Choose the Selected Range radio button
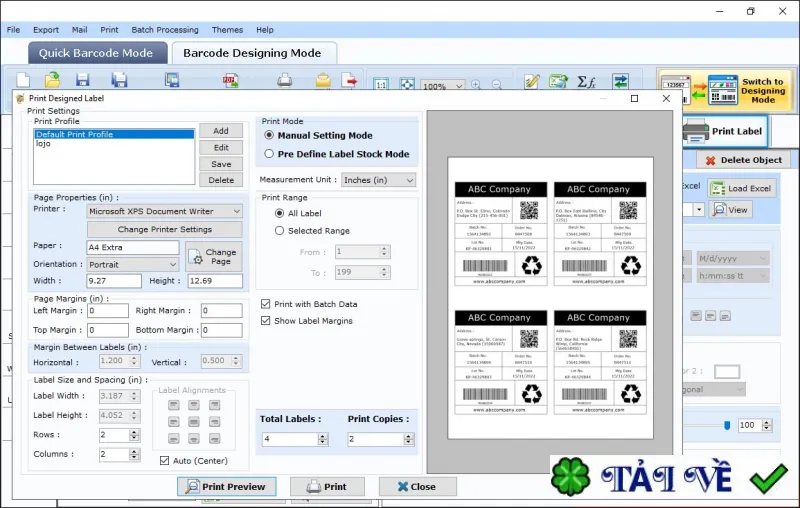The image size is (800, 508). [279, 231]
